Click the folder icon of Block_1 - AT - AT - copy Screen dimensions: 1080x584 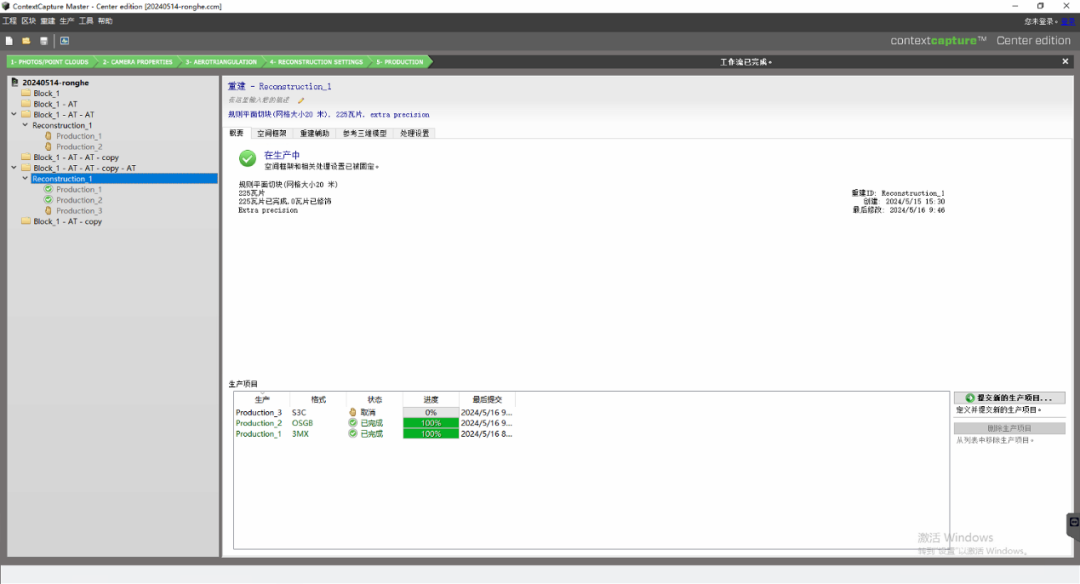(x=26, y=157)
